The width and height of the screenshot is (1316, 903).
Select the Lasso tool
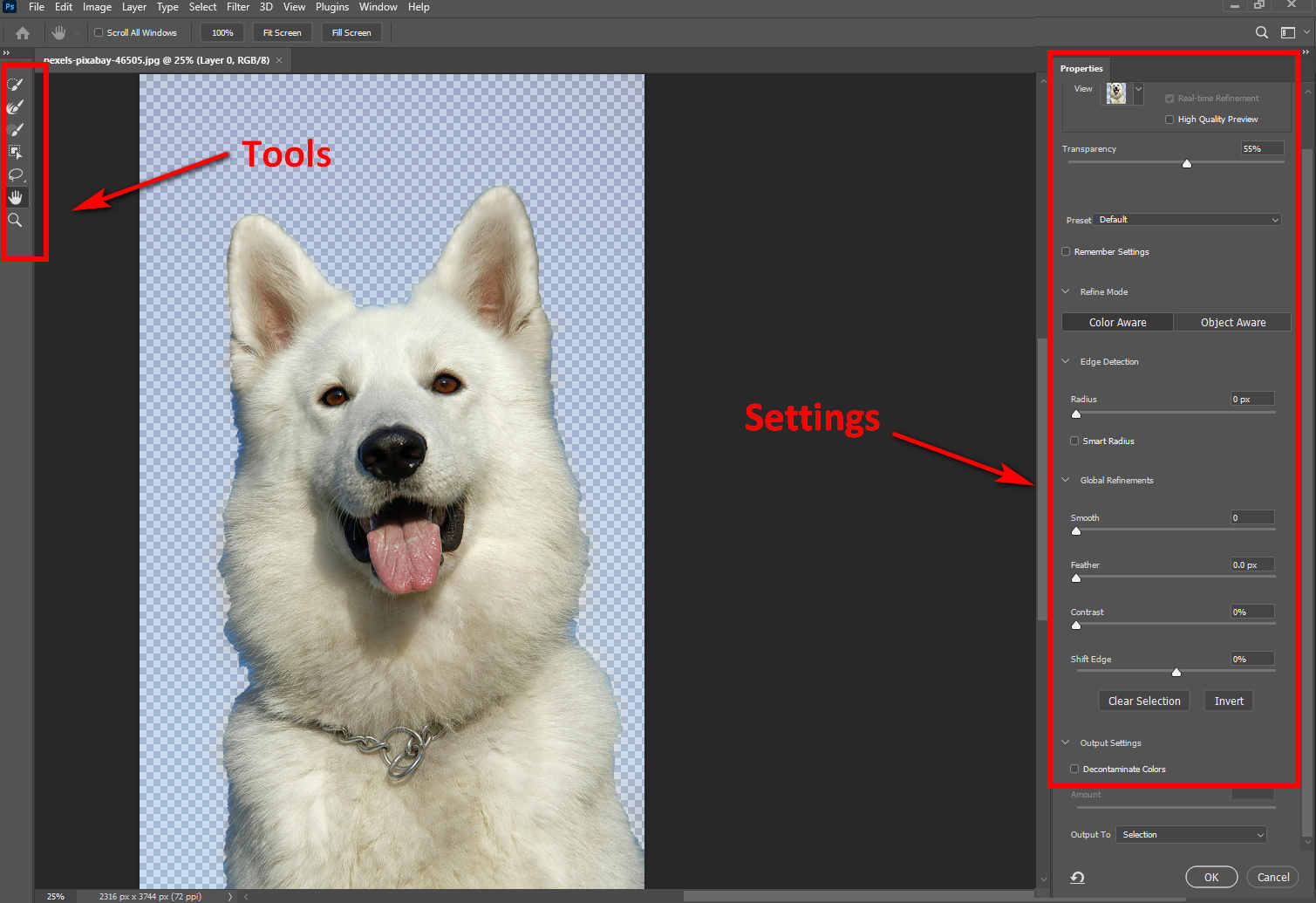(x=15, y=174)
